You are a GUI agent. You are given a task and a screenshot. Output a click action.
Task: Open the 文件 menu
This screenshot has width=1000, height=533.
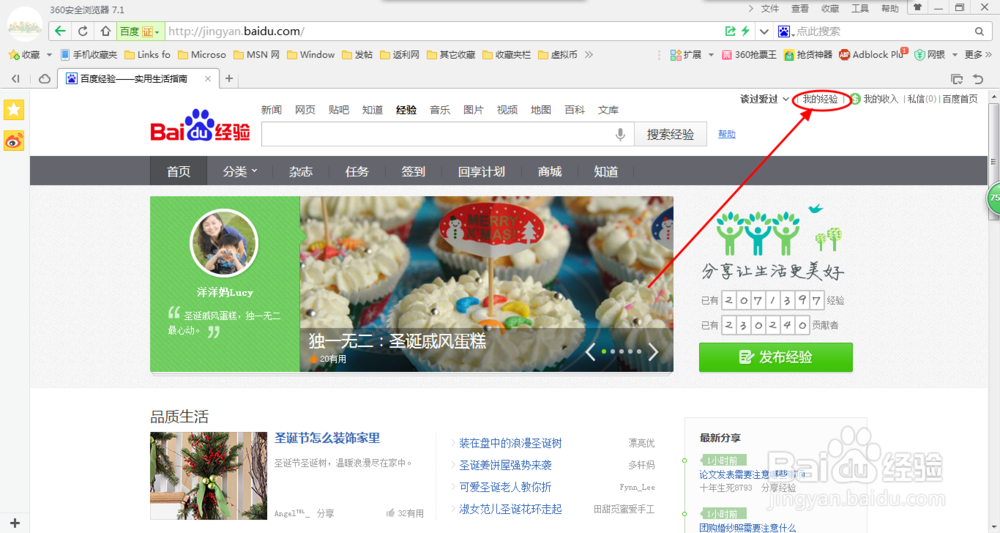coord(770,8)
